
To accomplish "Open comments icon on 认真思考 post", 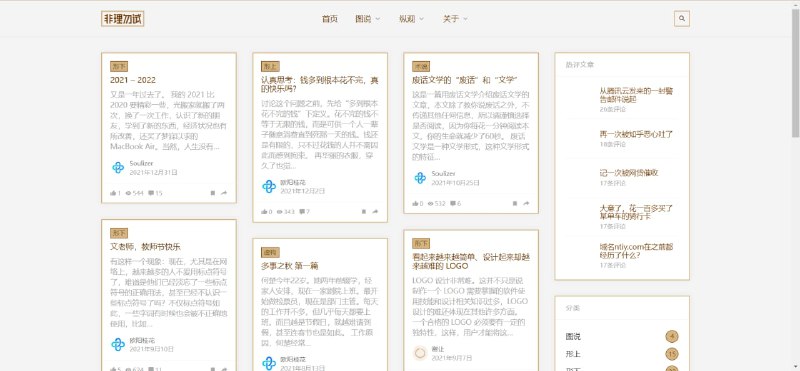I will [302, 212].
